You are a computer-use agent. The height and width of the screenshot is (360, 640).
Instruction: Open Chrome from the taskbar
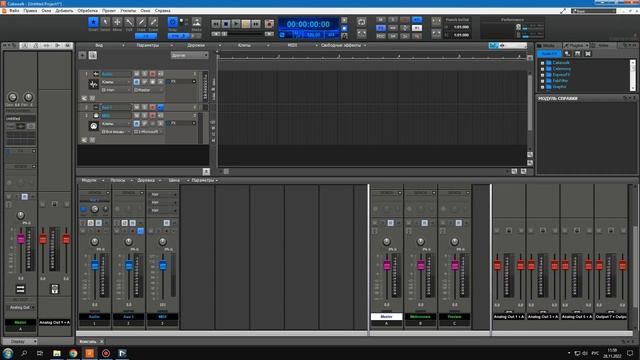click(73, 353)
